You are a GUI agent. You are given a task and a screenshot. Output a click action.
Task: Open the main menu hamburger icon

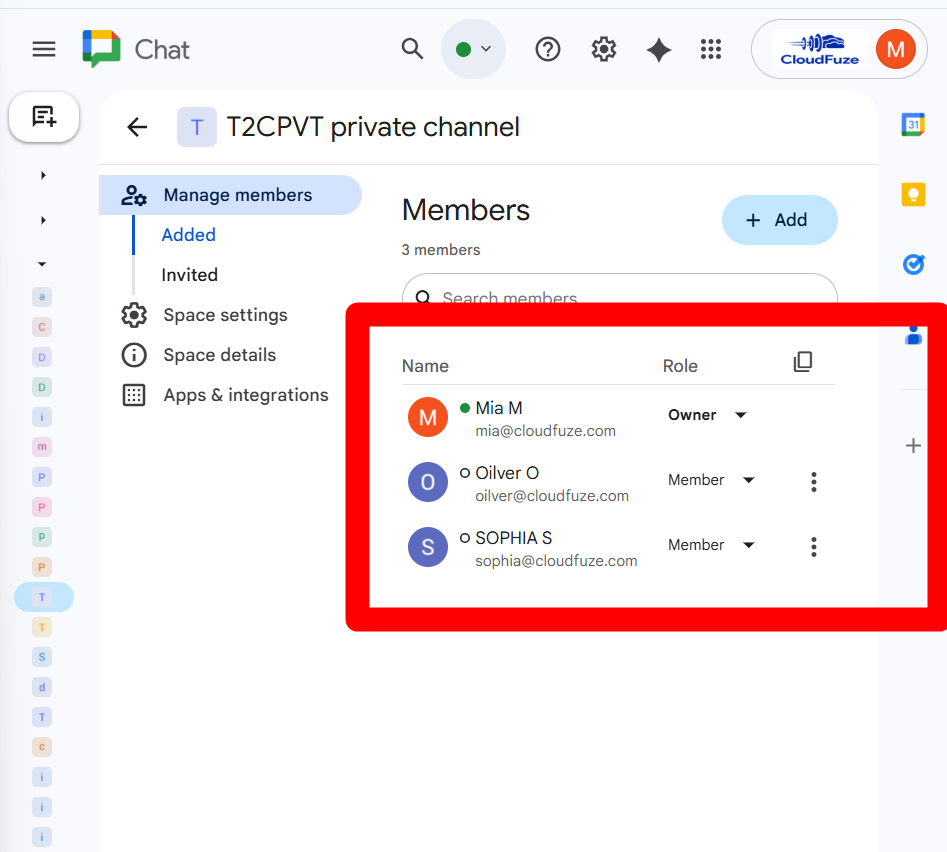pyautogui.click(x=44, y=49)
